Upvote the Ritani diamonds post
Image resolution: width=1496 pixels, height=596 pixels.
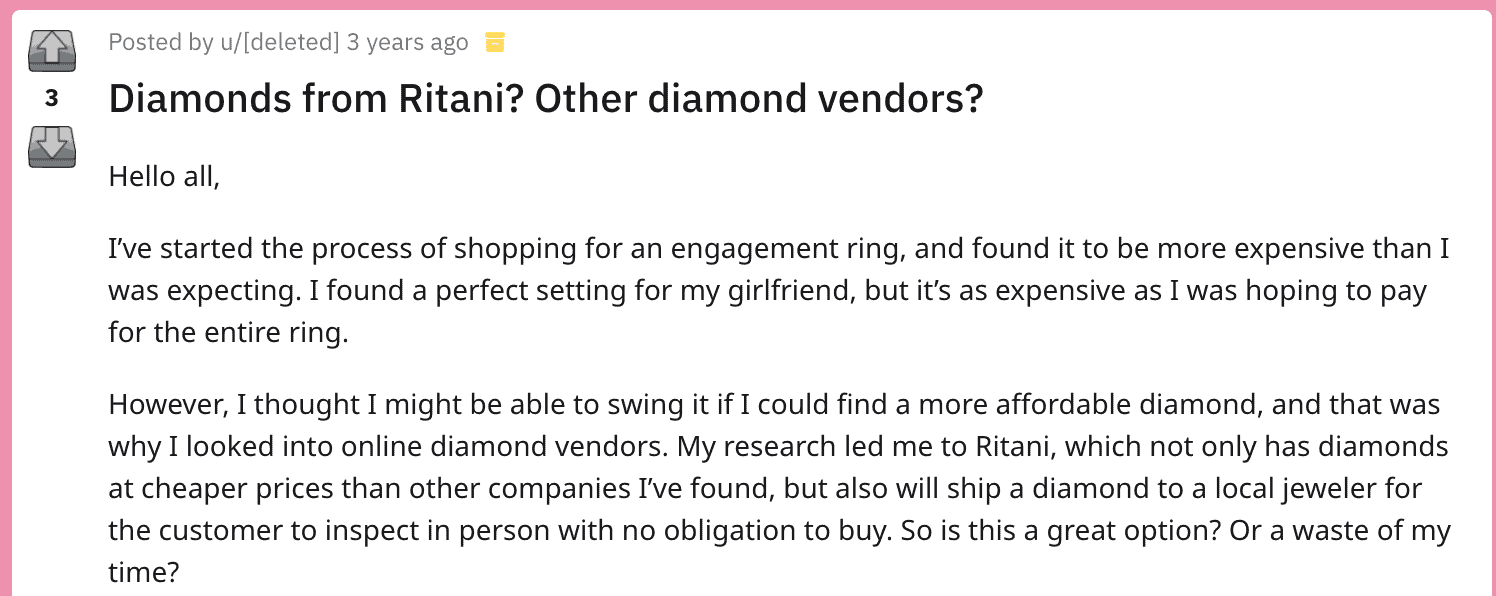pos(51,50)
